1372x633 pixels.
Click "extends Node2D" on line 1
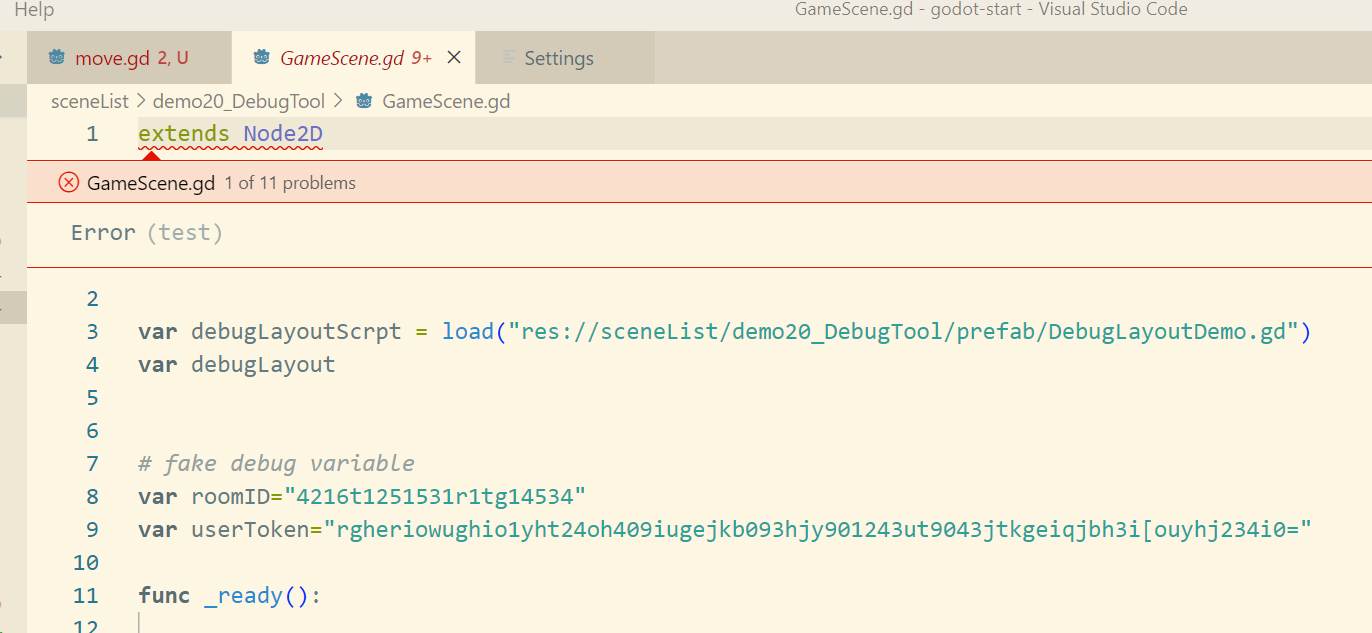230,134
